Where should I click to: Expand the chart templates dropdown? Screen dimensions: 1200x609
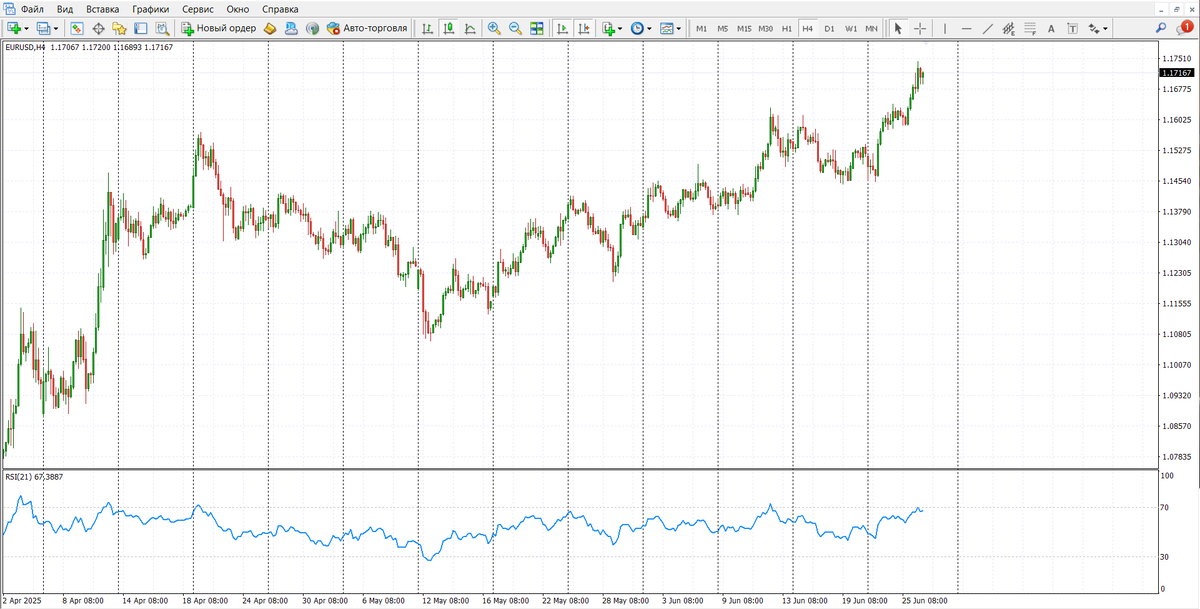click(679, 28)
